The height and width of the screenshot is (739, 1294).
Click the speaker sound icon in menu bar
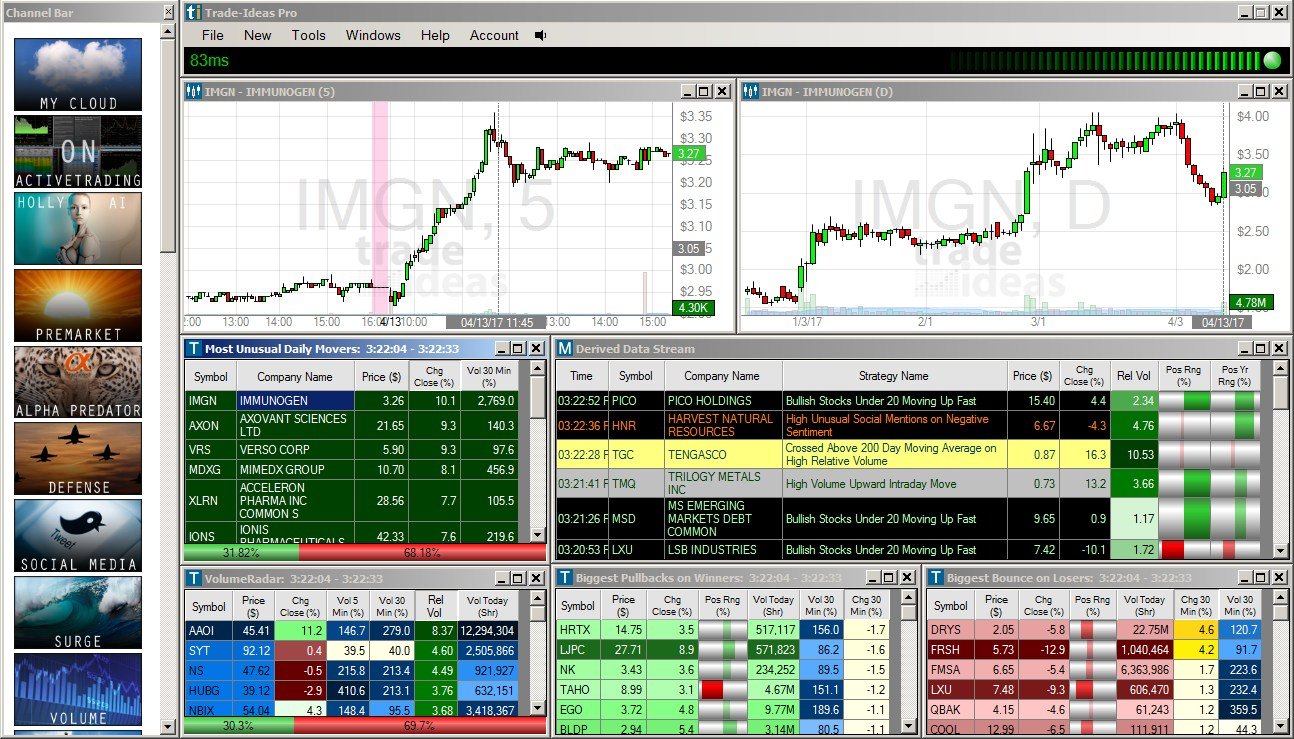[x=541, y=35]
